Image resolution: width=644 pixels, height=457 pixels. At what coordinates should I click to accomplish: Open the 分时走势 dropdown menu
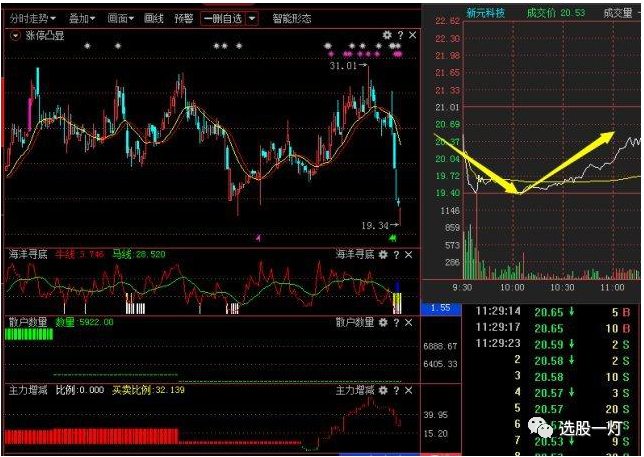click(32, 18)
